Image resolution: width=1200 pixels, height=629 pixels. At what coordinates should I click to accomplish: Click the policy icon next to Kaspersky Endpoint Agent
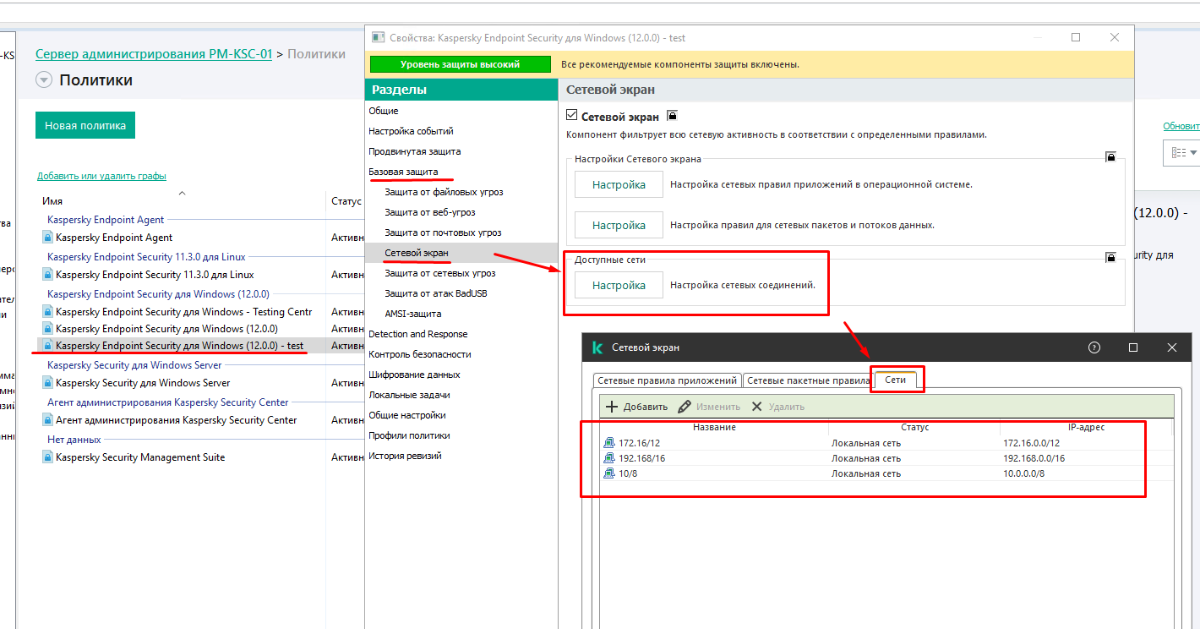47,238
